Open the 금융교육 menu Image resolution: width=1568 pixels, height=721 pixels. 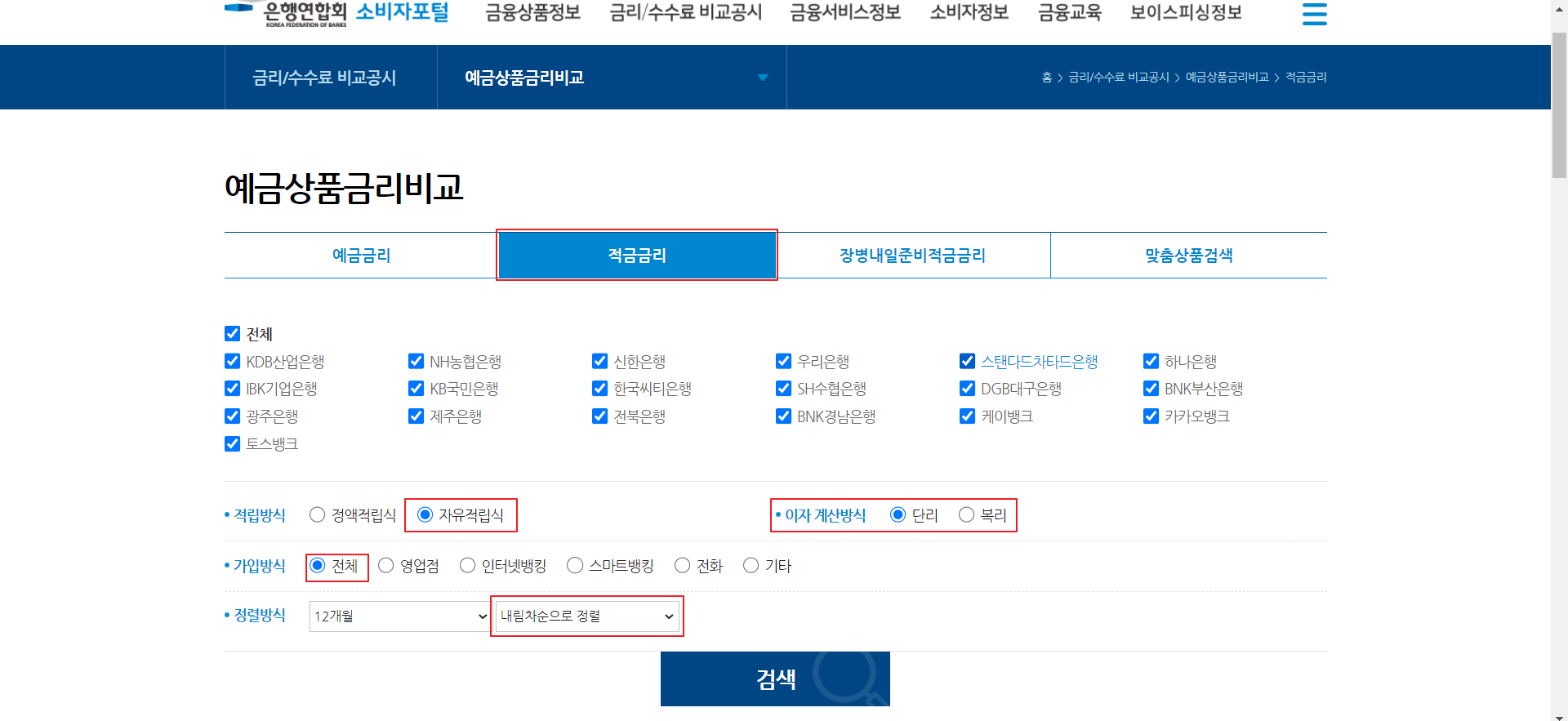[x=1070, y=12]
